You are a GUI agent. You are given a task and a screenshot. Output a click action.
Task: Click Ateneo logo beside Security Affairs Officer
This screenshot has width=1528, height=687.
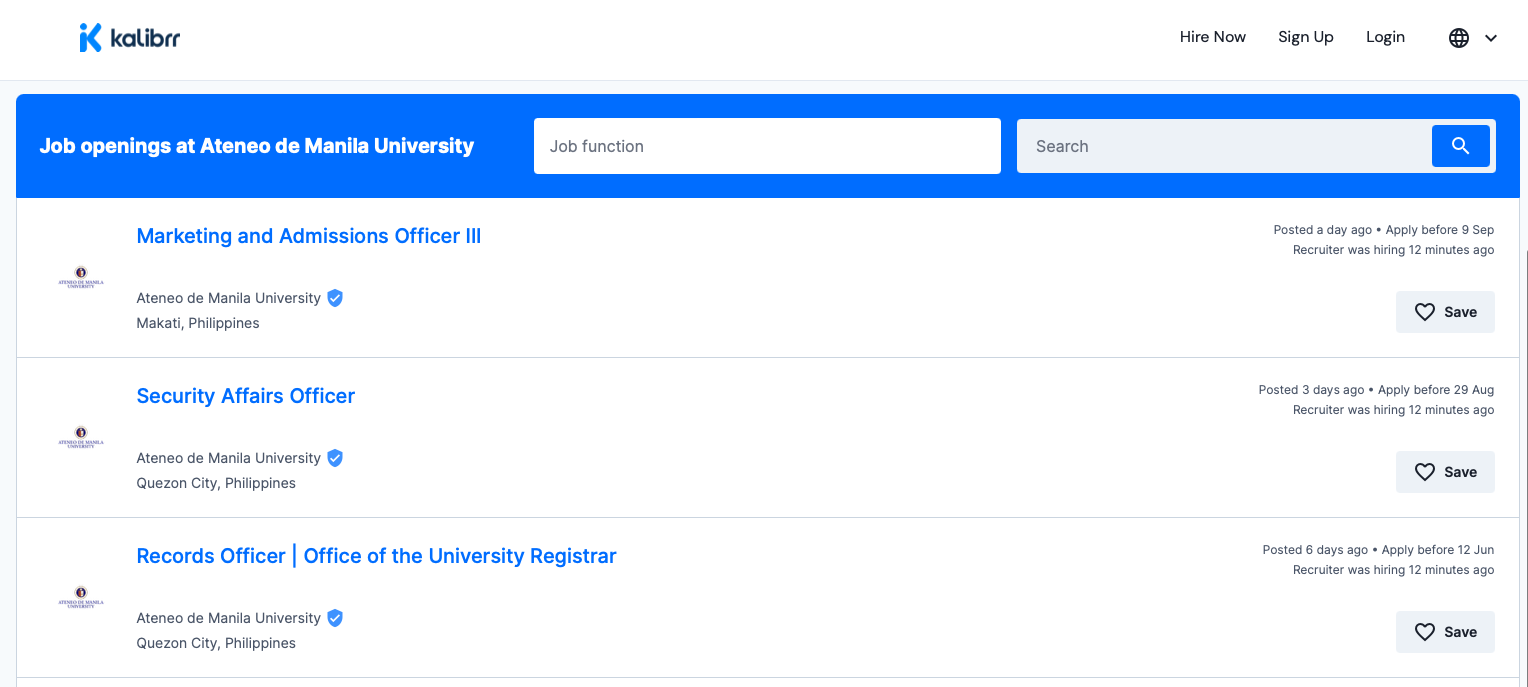[x=81, y=437]
